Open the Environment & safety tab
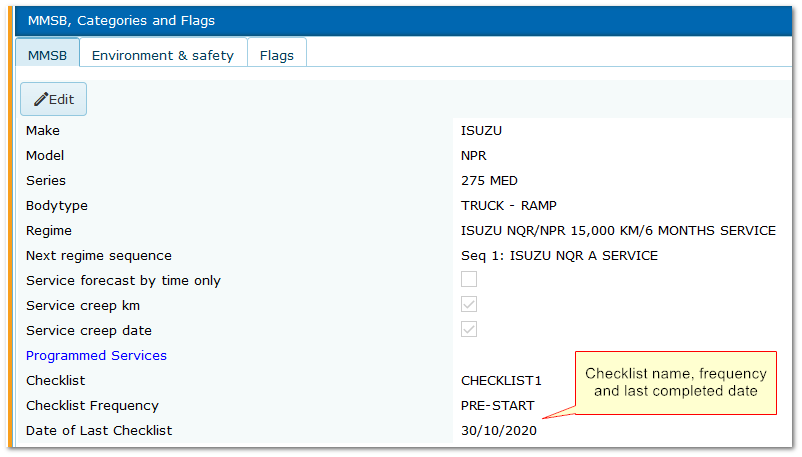The image size is (802, 457). pos(162,55)
